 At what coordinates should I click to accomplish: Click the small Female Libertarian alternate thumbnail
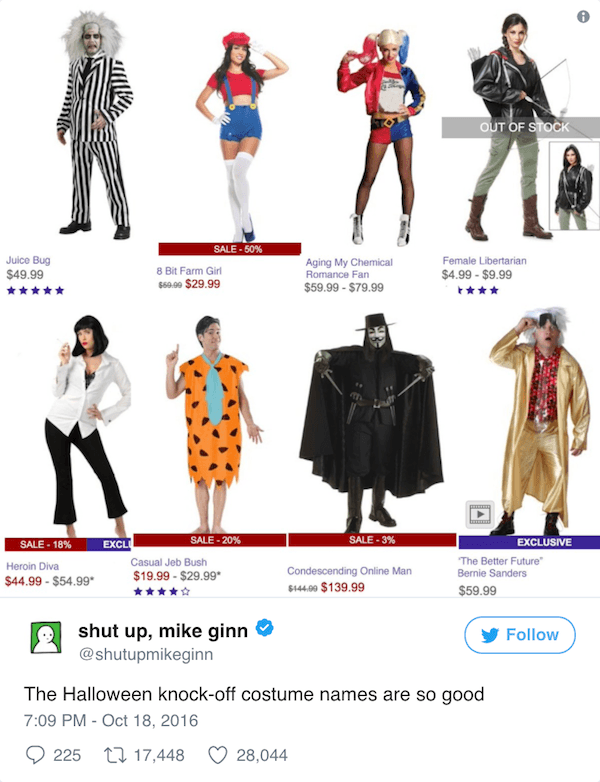click(574, 186)
